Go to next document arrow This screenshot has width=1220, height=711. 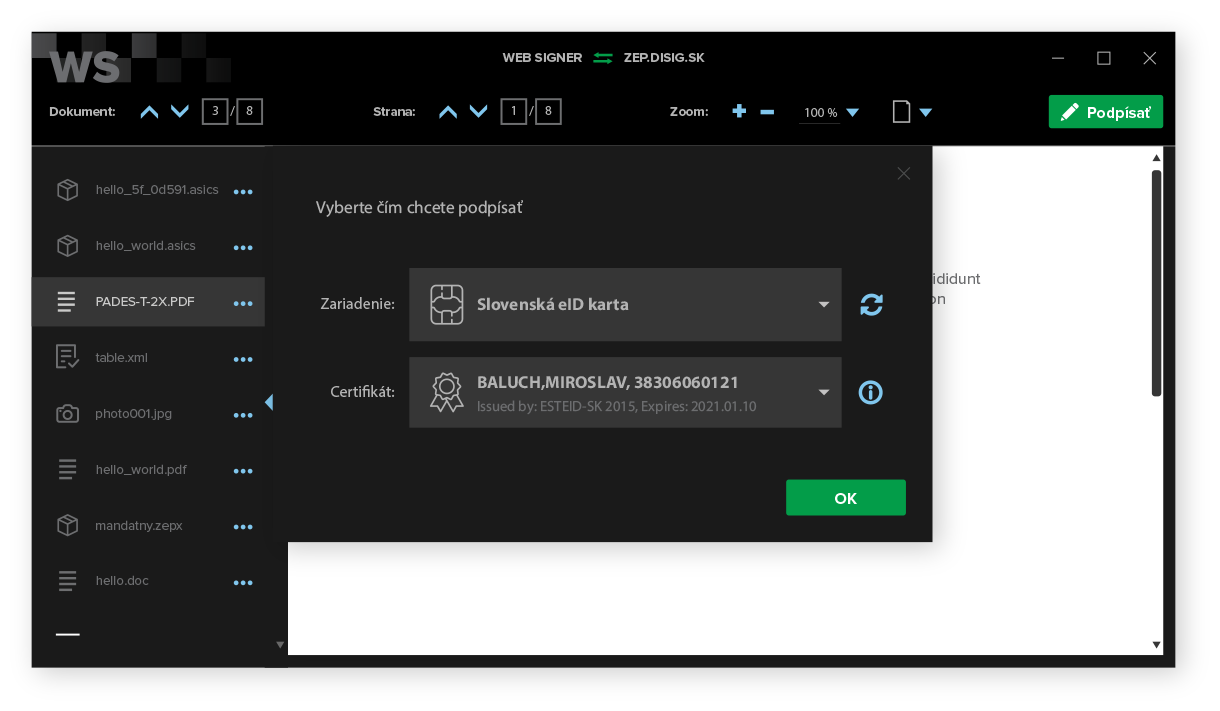point(180,112)
